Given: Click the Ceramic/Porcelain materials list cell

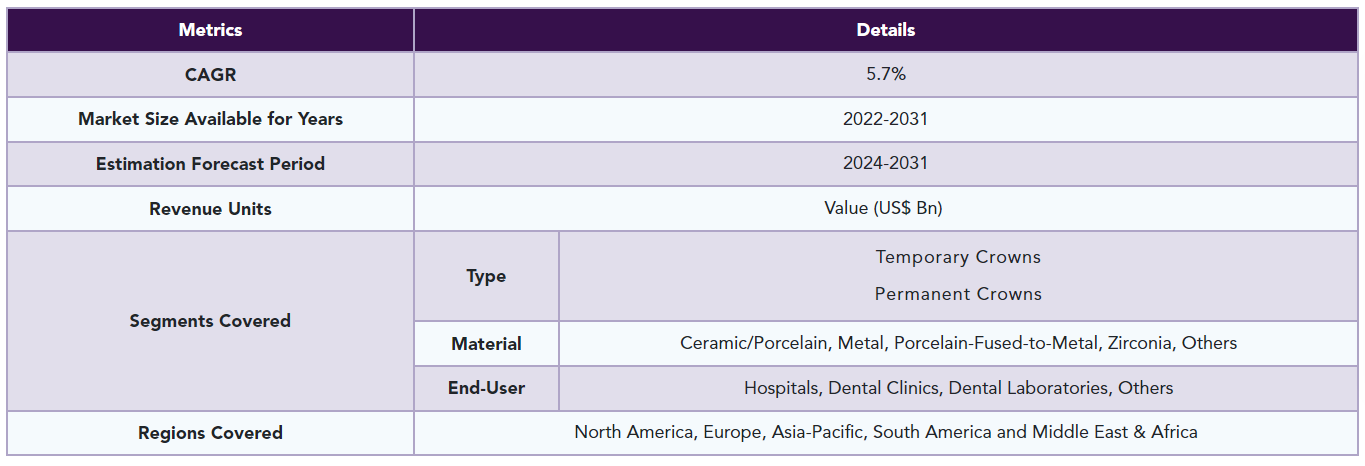Looking at the screenshot, I should [x=958, y=343].
